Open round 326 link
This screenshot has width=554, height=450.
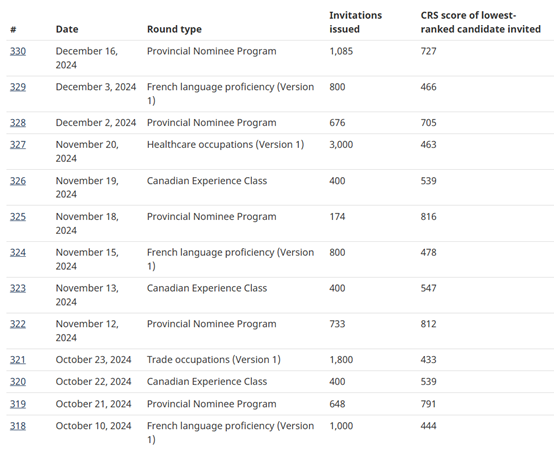pyautogui.click(x=18, y=181)
